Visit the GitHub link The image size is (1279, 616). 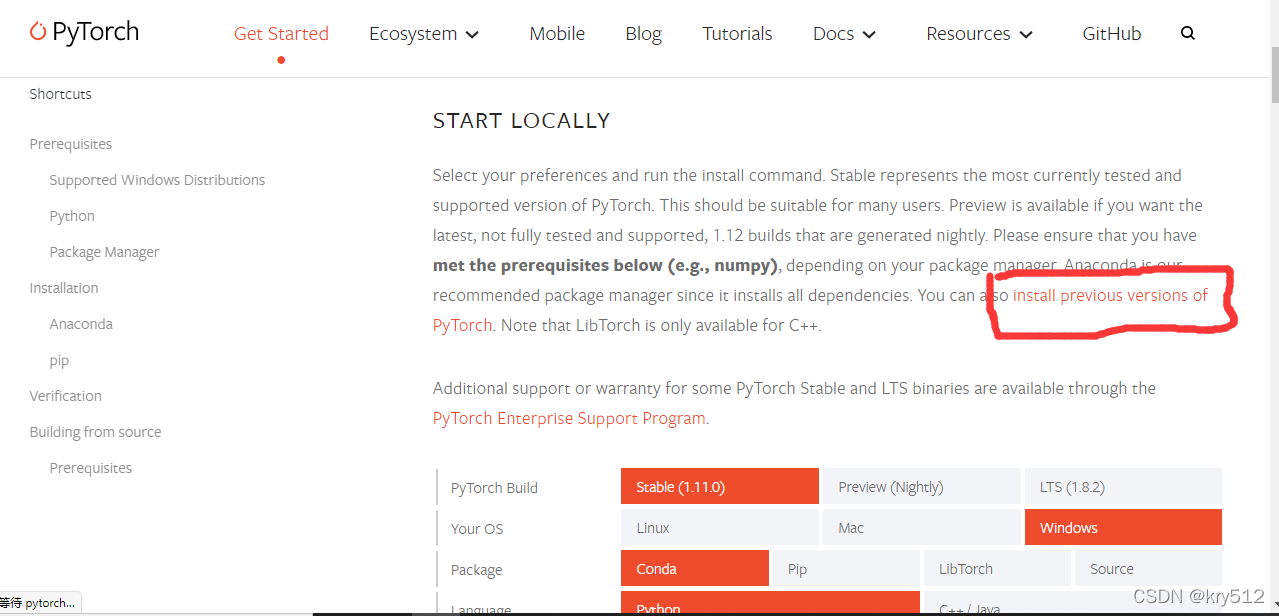[1111, 33]
